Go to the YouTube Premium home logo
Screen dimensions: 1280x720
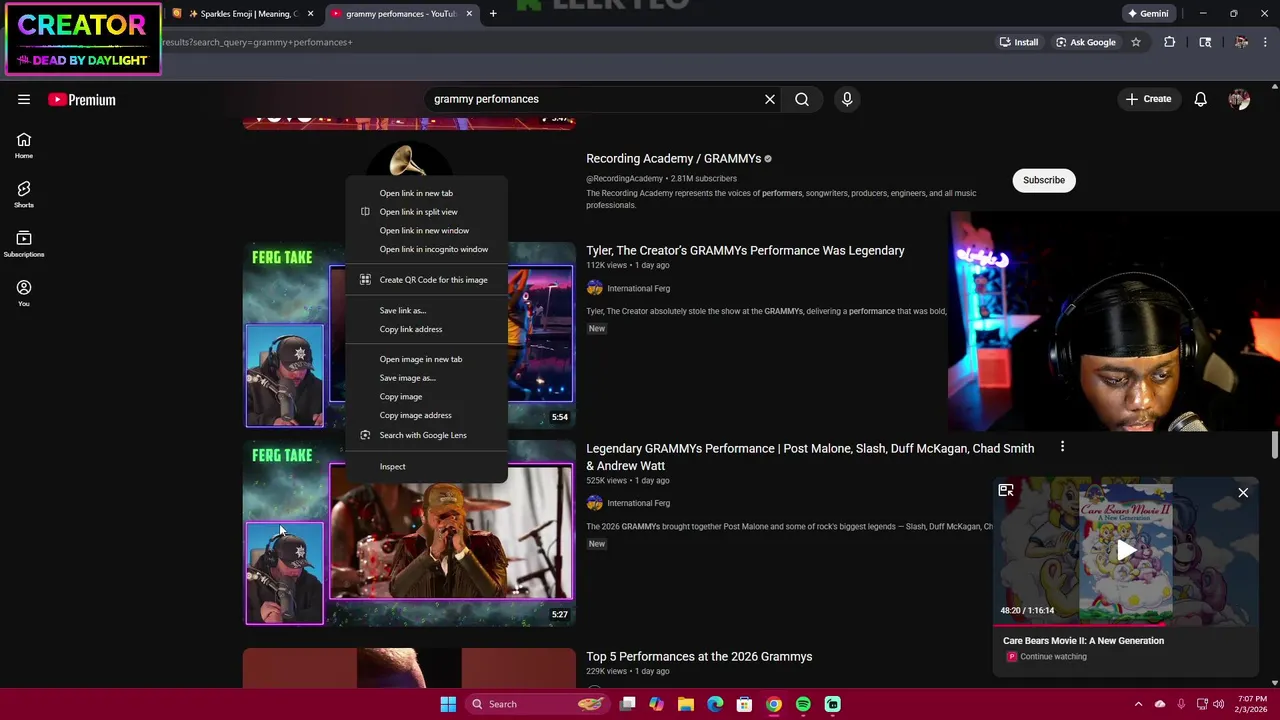point(82,99)
